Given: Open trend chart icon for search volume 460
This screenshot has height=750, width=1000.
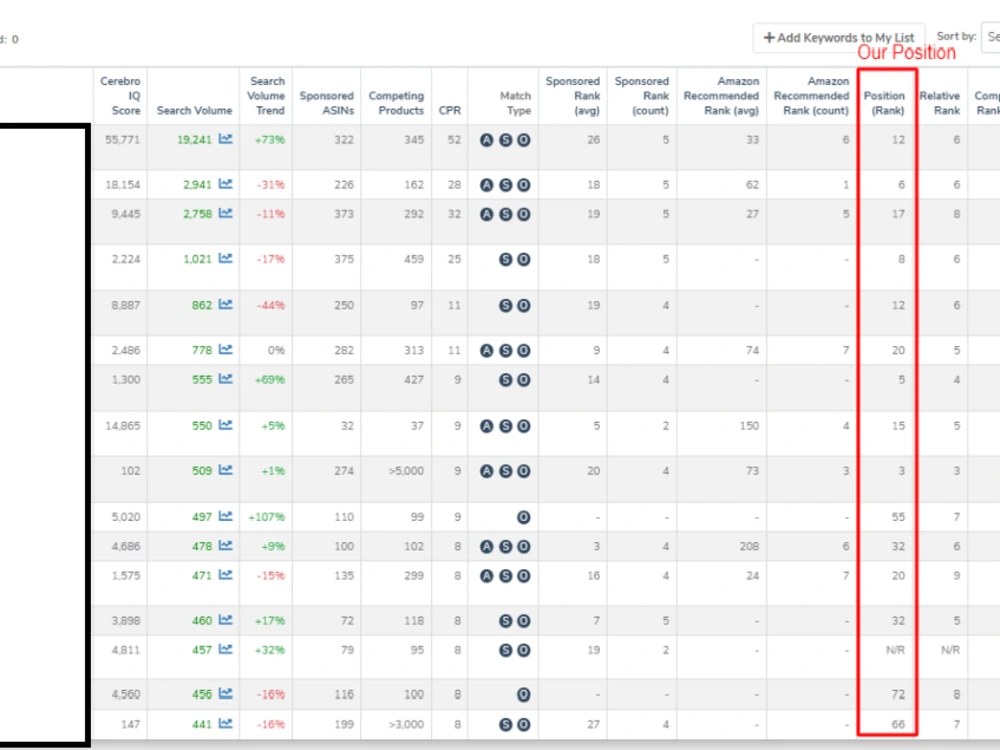Looking at the screenshot, I should [226, 620].
